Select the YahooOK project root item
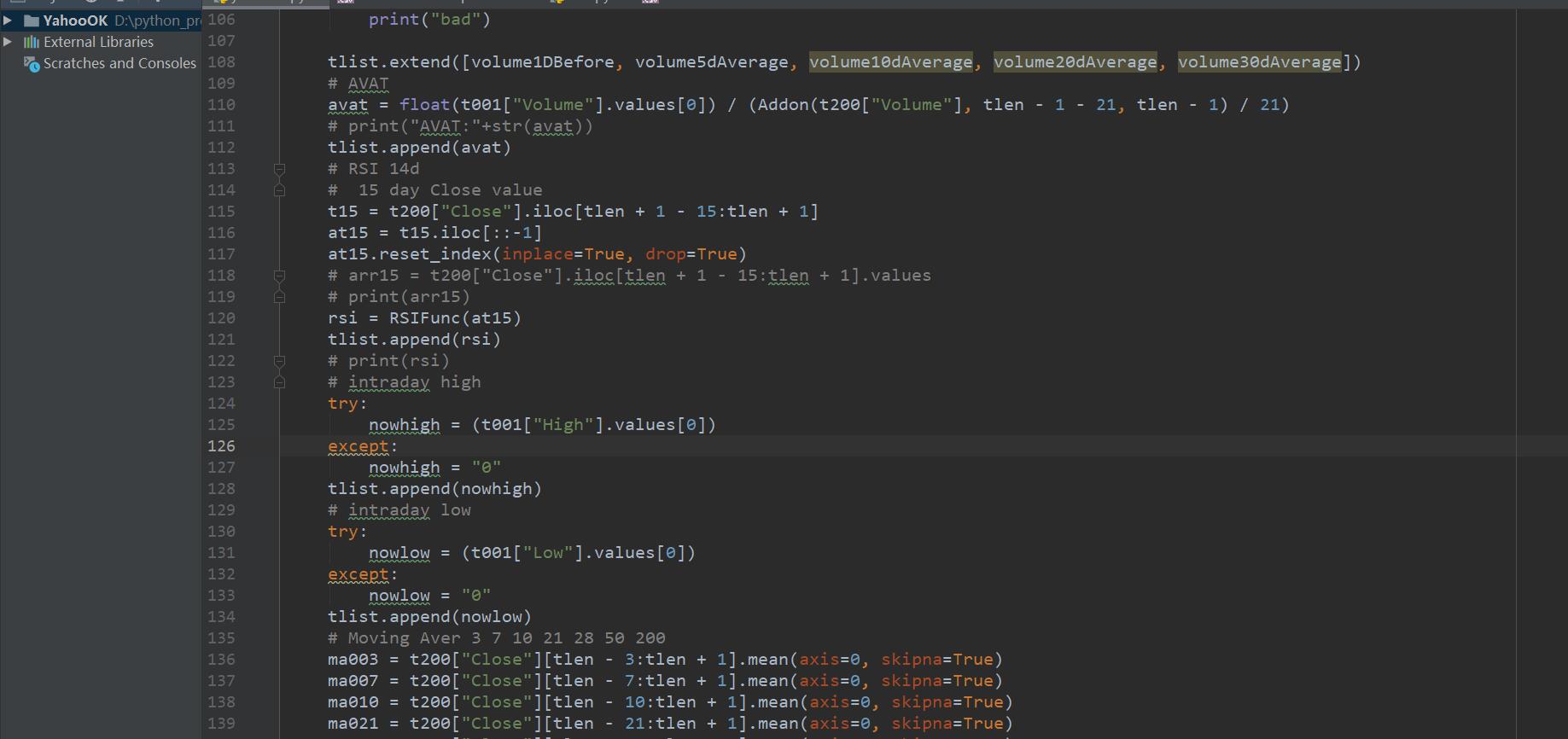The height and width of the screenshot is (739, 1568). 75,20
